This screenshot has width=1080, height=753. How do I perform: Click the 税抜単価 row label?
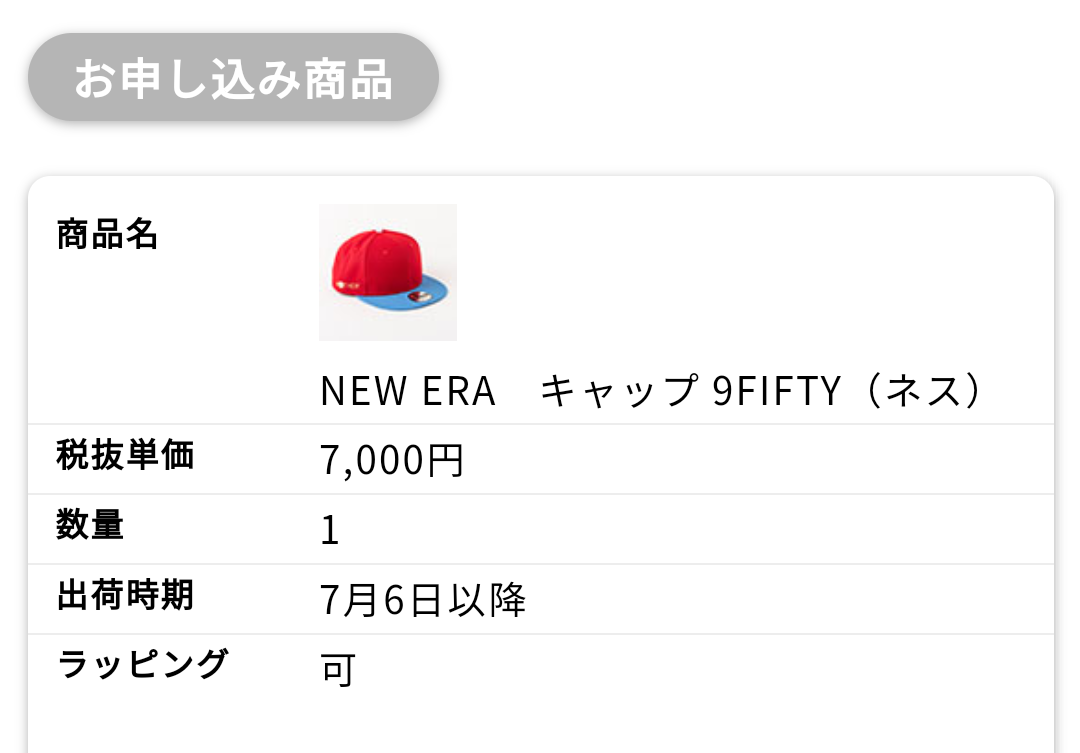tap(125, 457)
